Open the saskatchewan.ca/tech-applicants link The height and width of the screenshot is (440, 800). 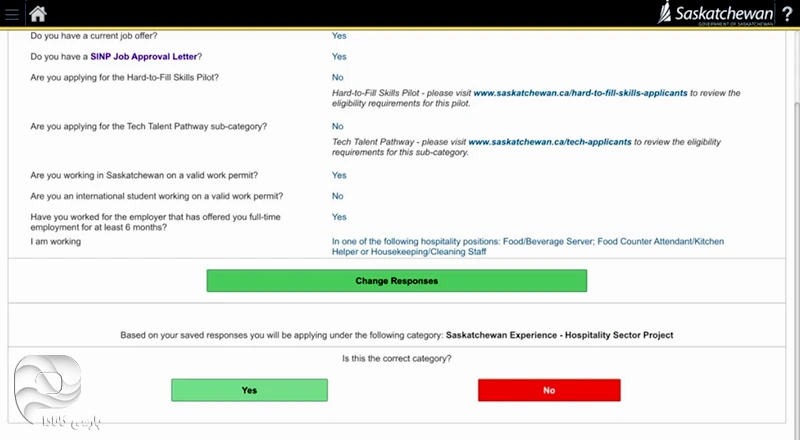point(549,143)
